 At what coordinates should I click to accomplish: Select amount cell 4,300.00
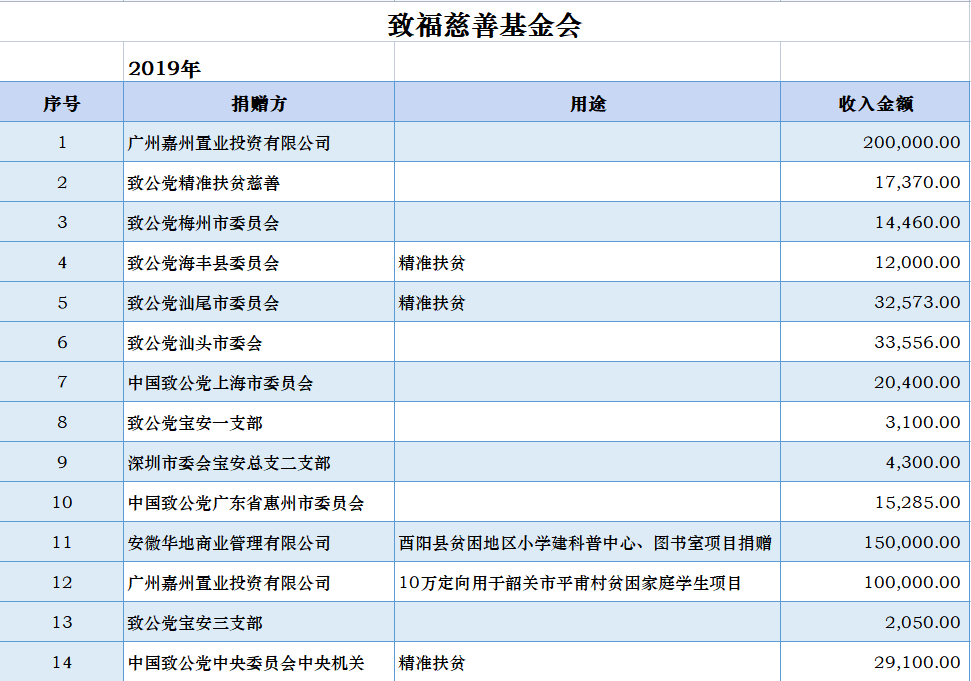coord(875,462)
